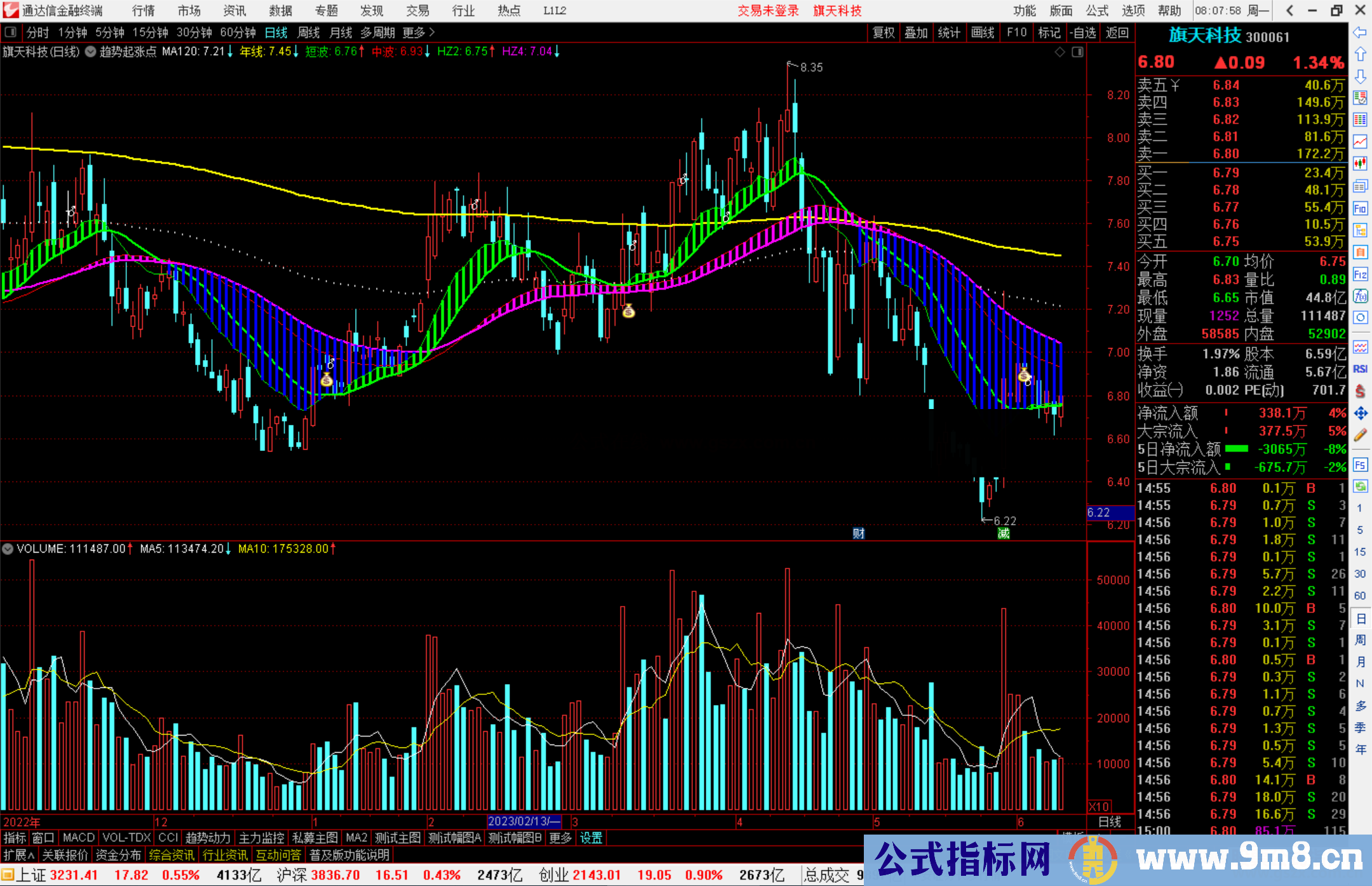This screenshot has height=886, width=1372.
Task: Open the 行情 menu
Action: (x=144, y=11)
